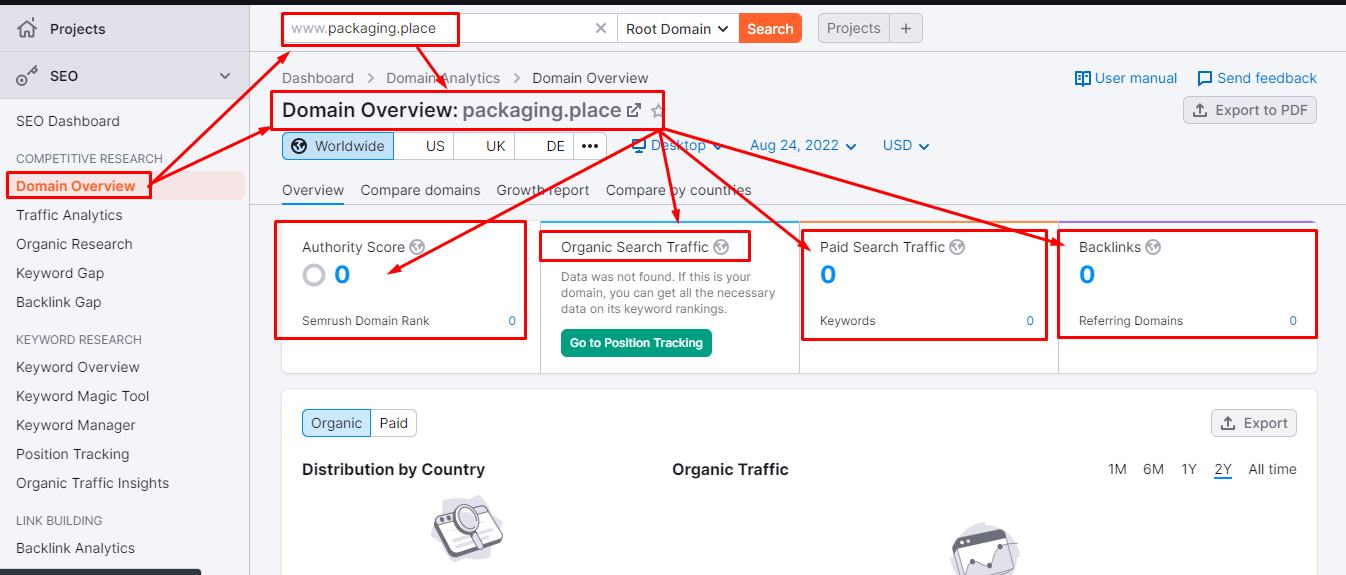Open the USD currency dropdown
Image resolution: width=1346 pixels, height=575 pixels.
906,146
